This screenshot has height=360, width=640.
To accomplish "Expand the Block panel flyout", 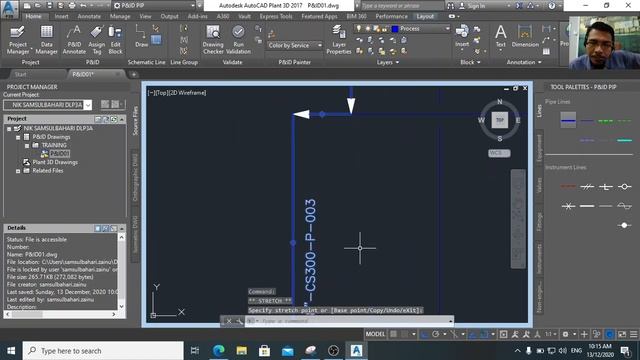I will pyautogui.click(x=470, y=62).
